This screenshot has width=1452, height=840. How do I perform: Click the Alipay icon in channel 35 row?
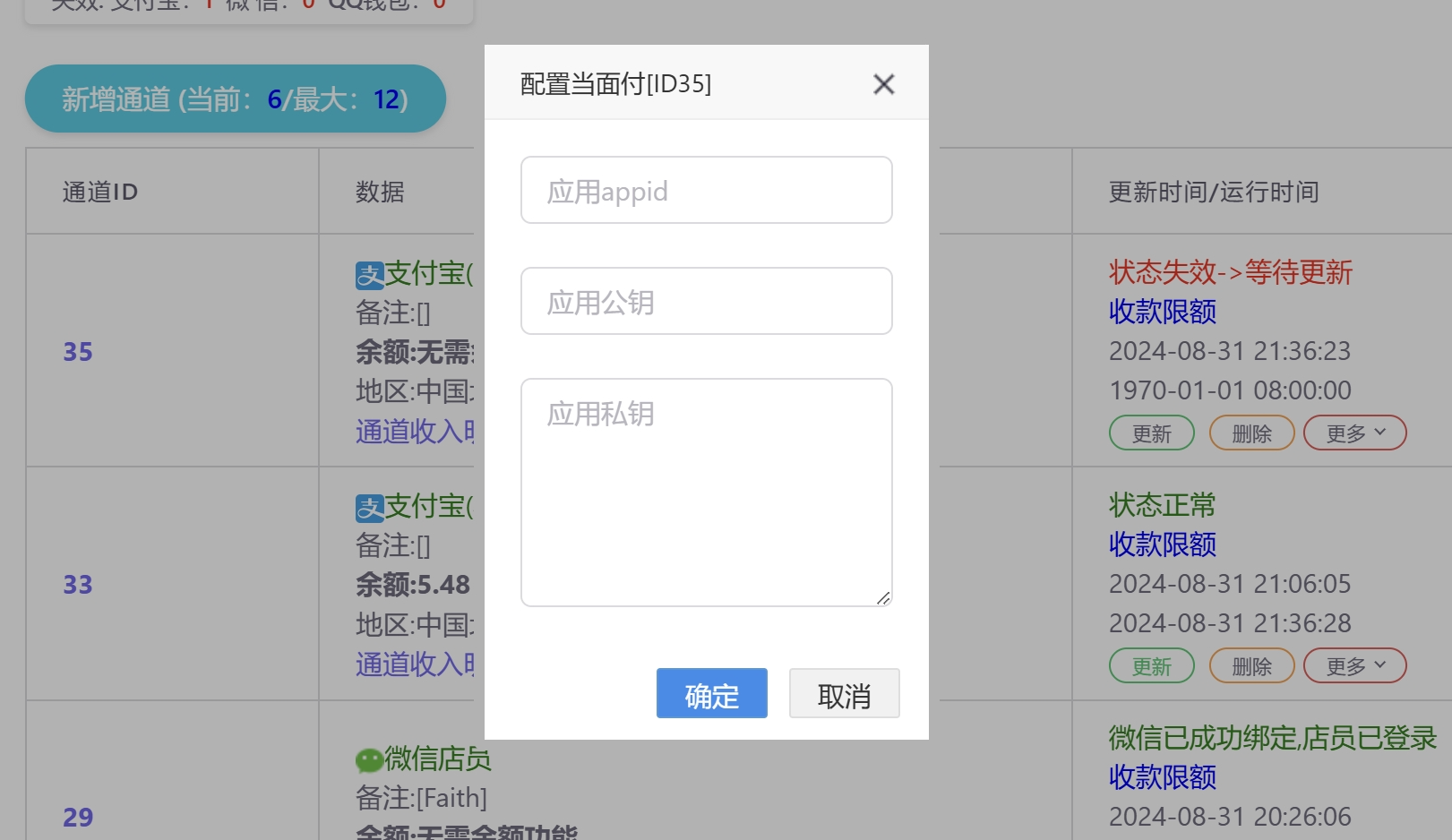click(x=369, y=275)
